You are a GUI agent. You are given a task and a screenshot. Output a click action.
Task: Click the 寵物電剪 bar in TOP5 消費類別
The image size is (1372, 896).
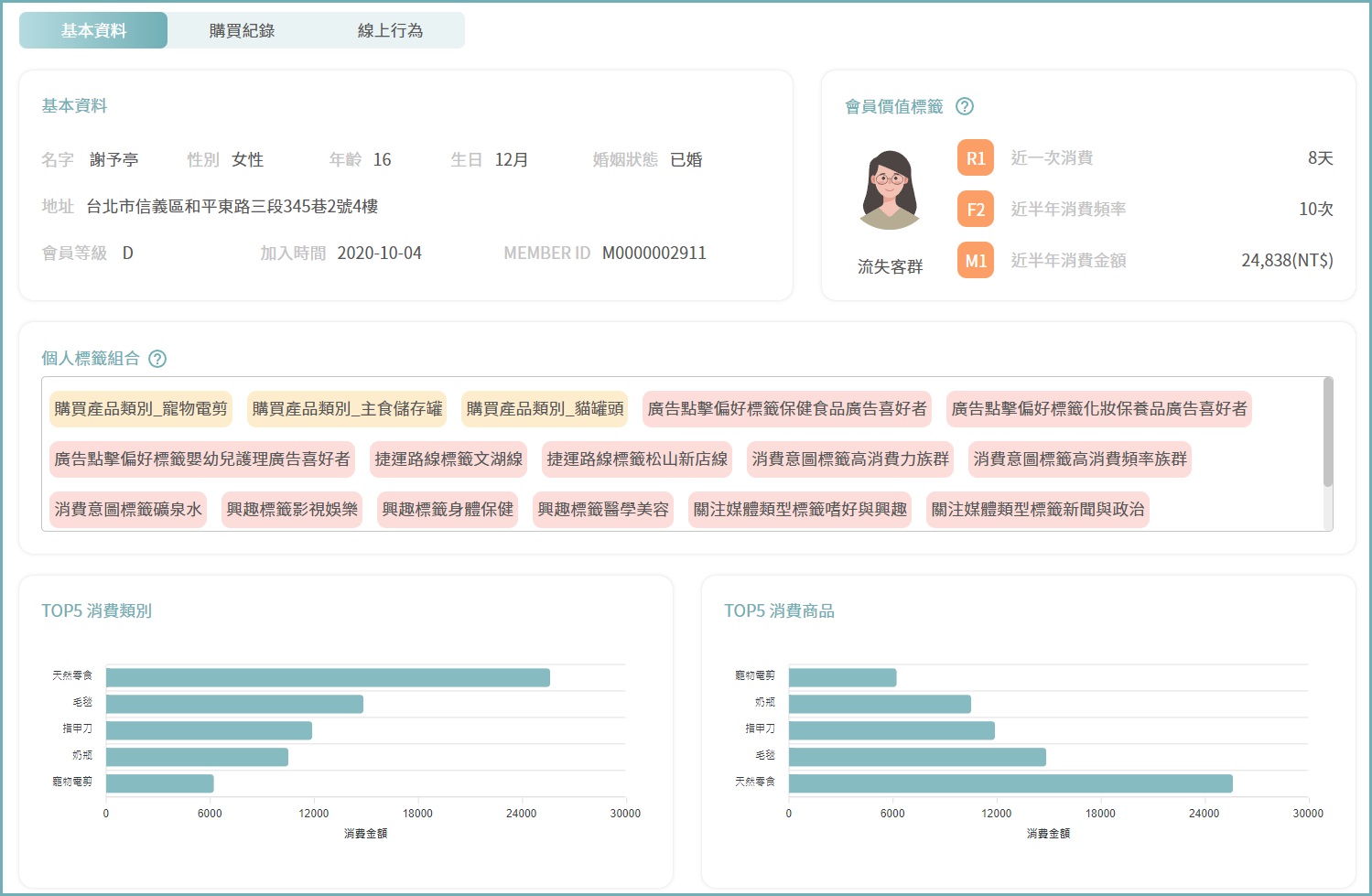159,783
